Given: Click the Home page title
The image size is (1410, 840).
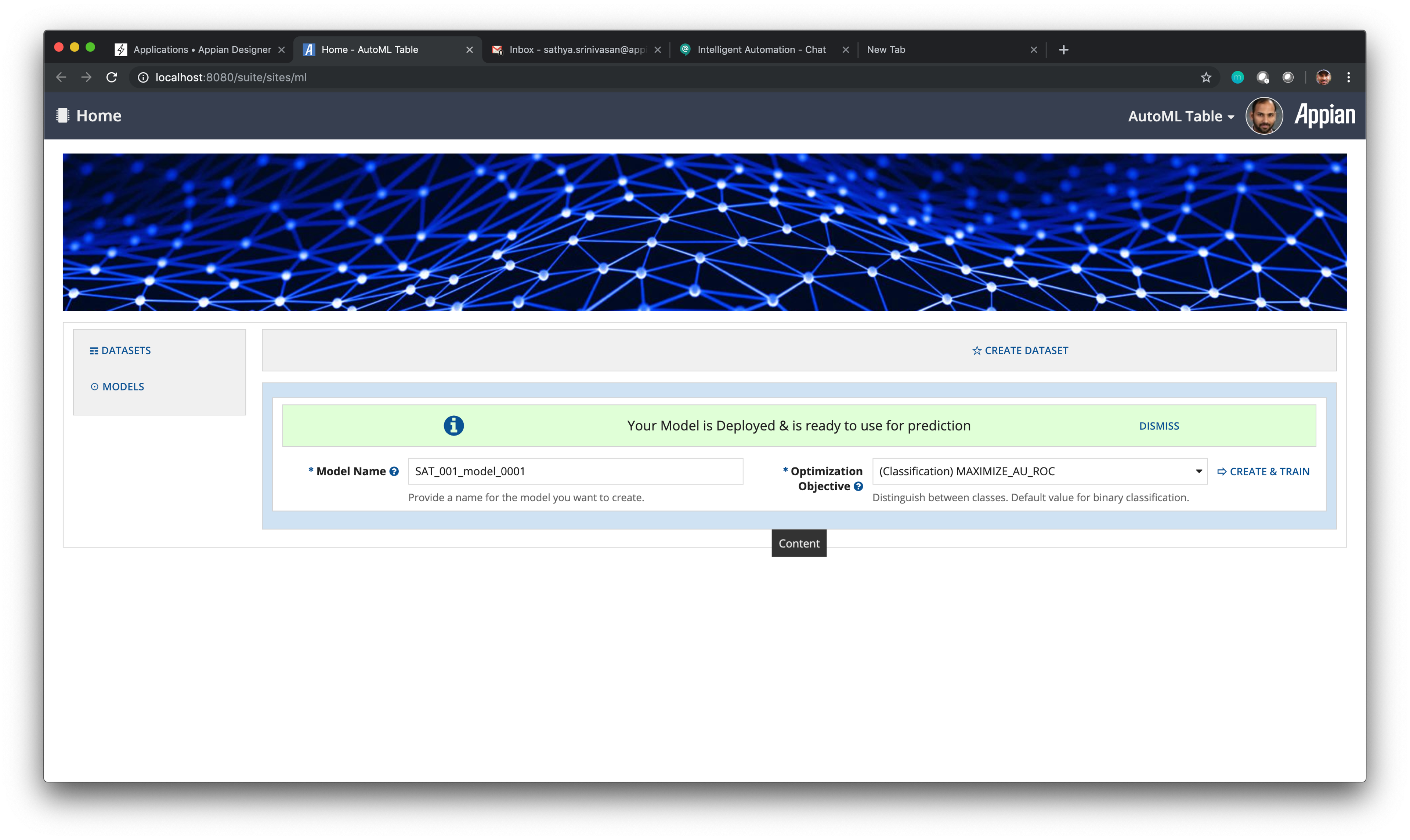Looking at the screenshot, I should pyautogui.click(x=98, y=116).
